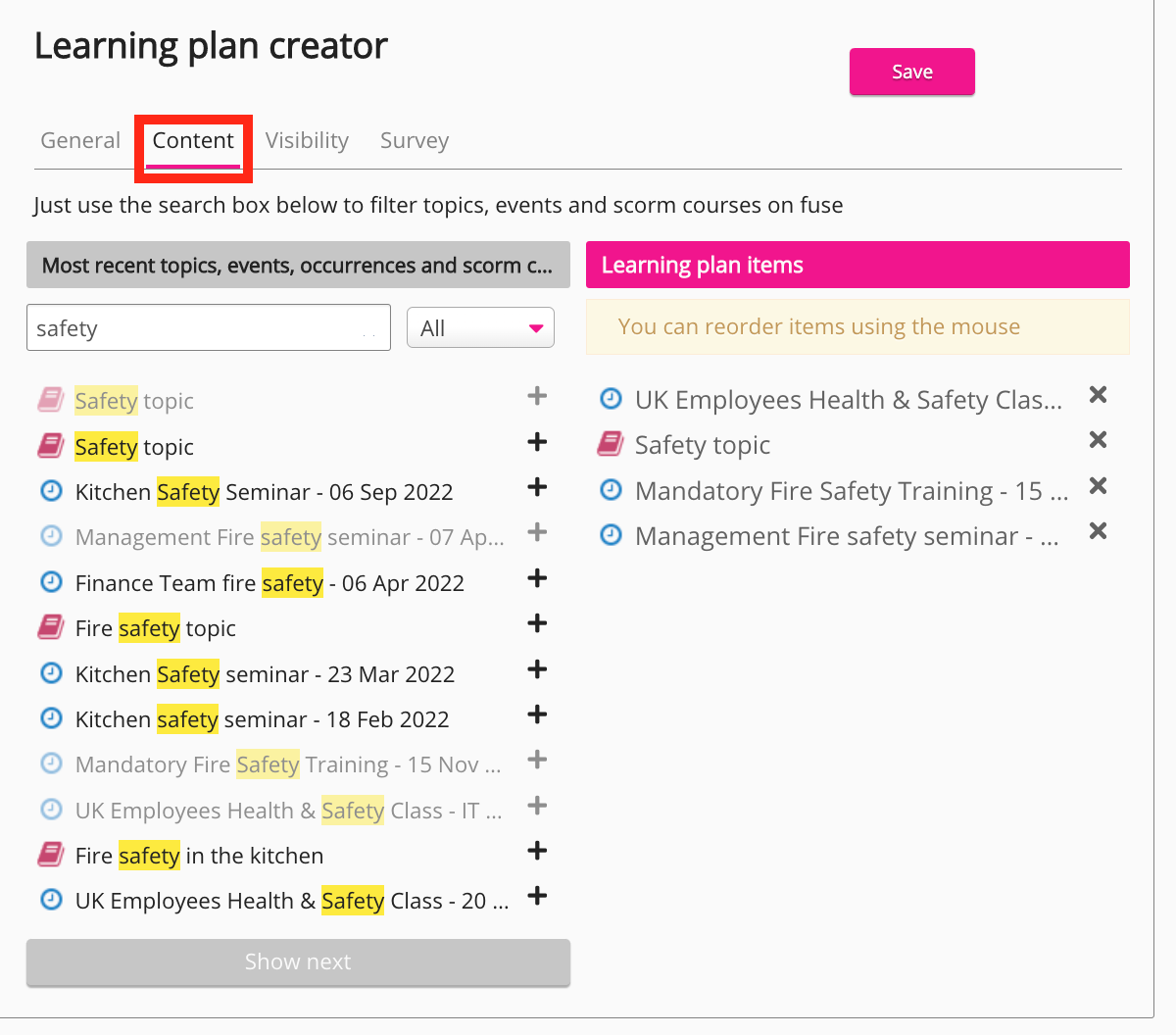Save the learning plan
The image size is (1176, 1035).
911,72
